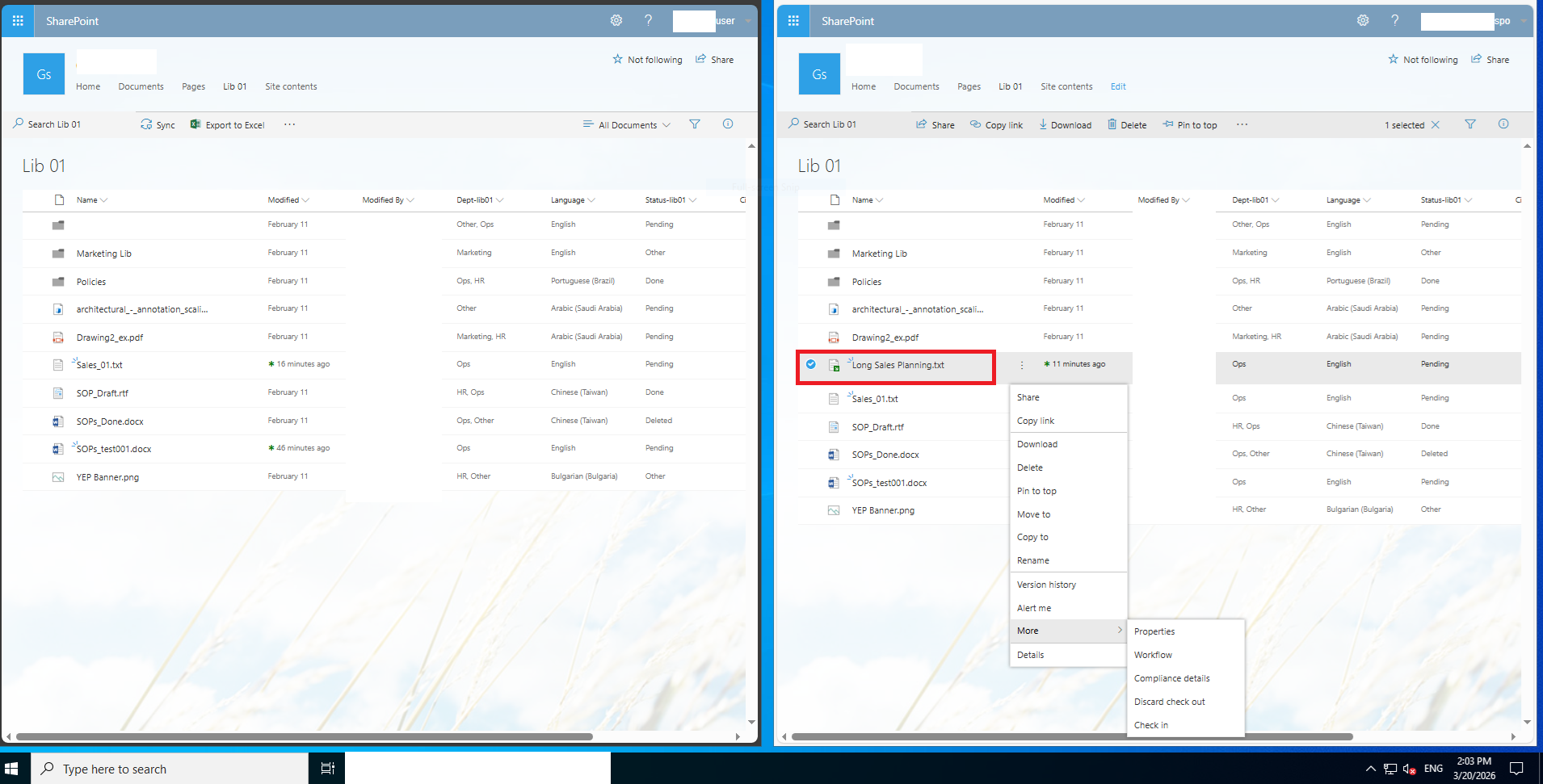Image resolution: width=1543 pixels, height=784 pixels.
Task: Click the Gs site logo in right window
Action: coord(819,74)
